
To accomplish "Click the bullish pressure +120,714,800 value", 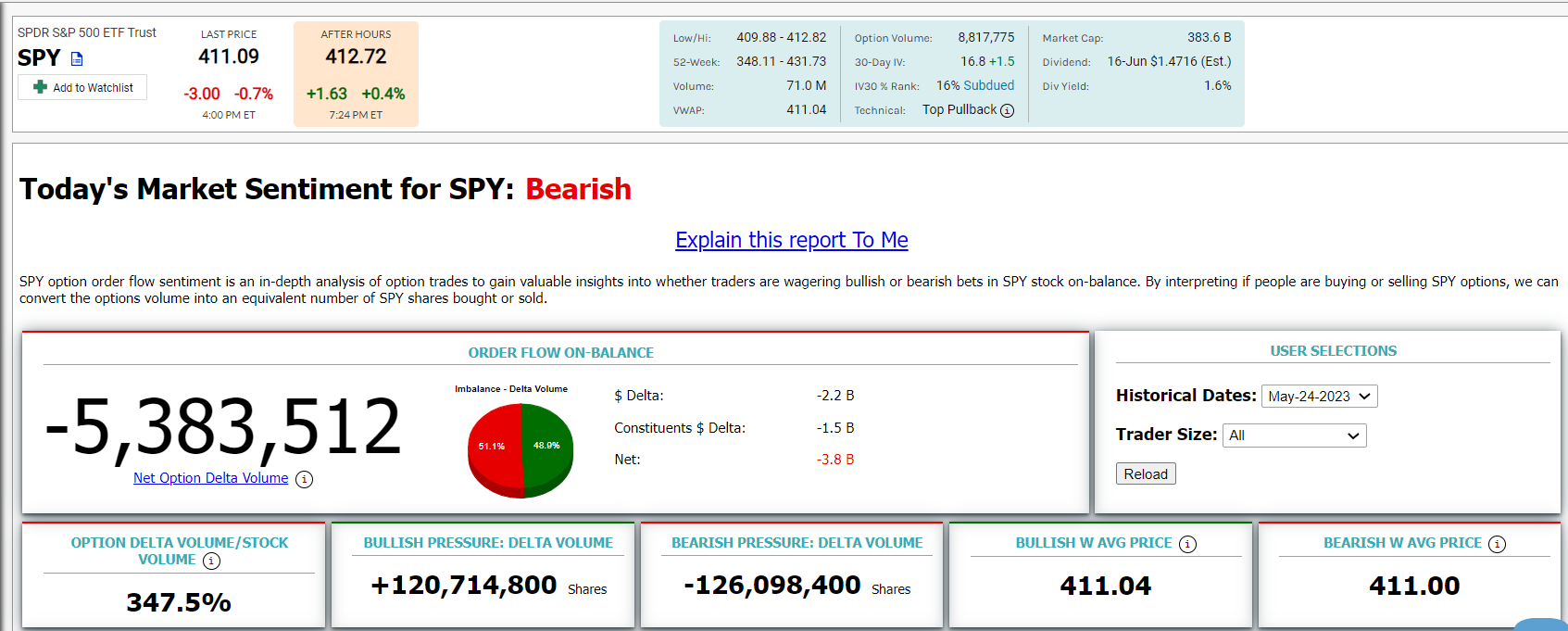I will click(x=463, y=586).
